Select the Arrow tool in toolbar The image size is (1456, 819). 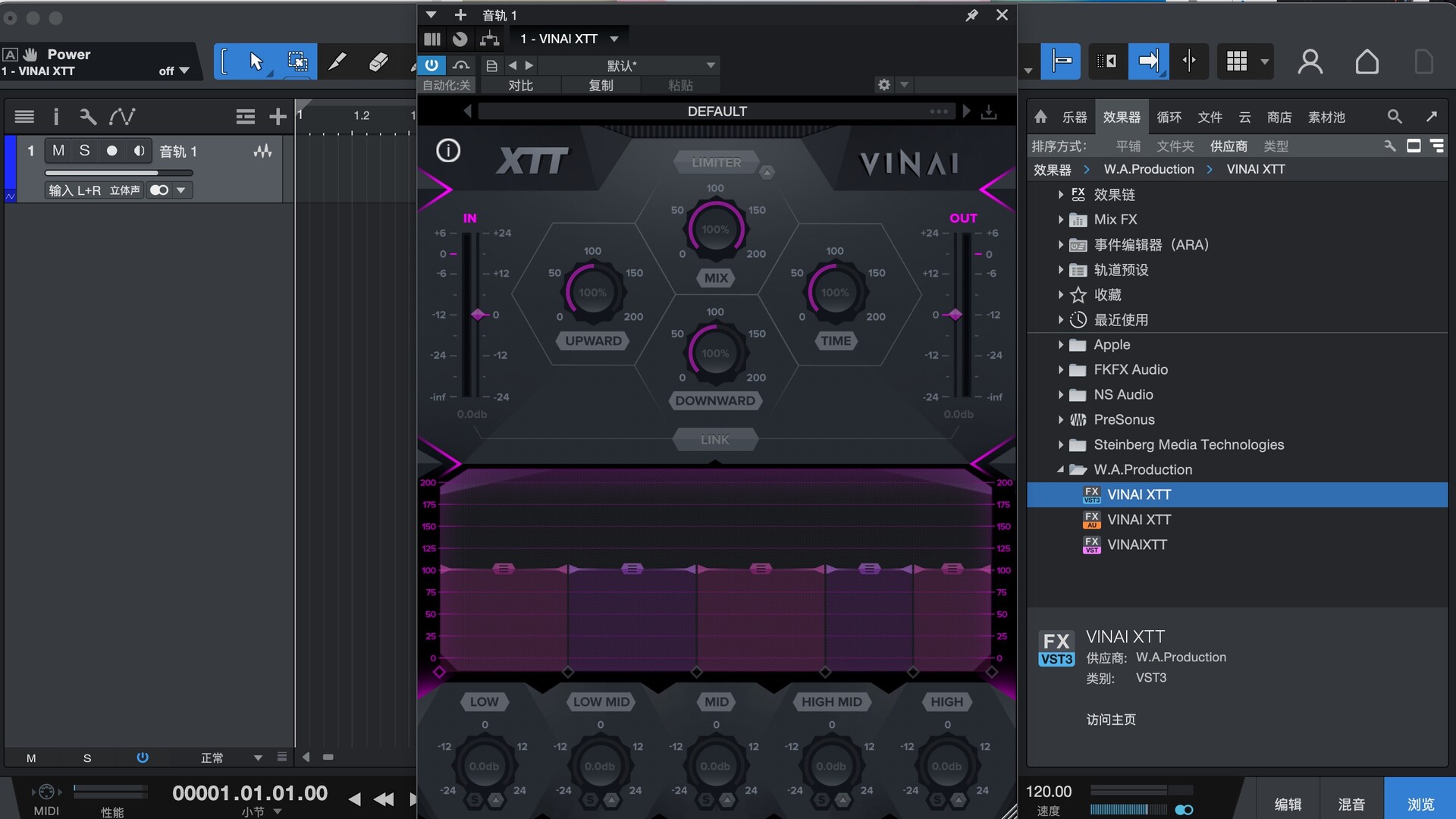click(256, 61)
